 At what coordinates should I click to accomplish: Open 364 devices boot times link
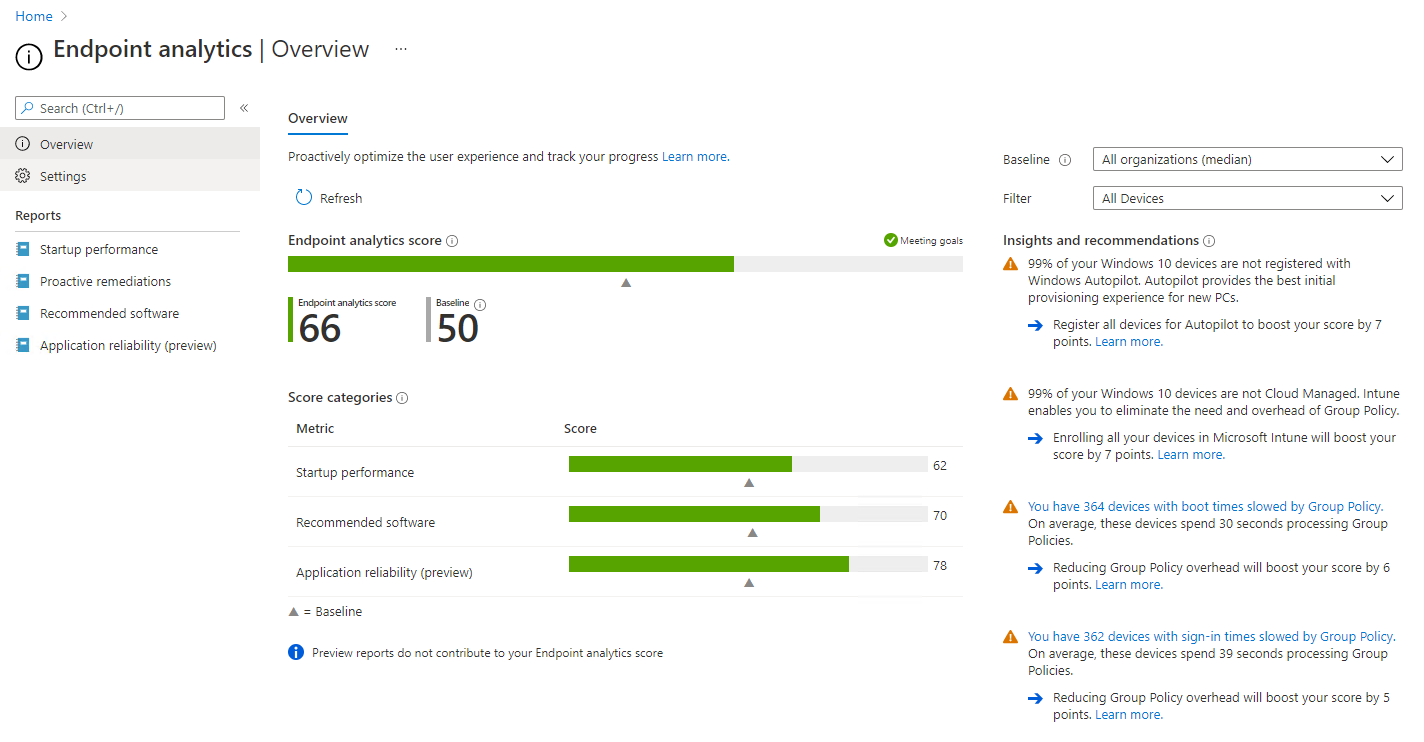click(x=1204, y=507)
